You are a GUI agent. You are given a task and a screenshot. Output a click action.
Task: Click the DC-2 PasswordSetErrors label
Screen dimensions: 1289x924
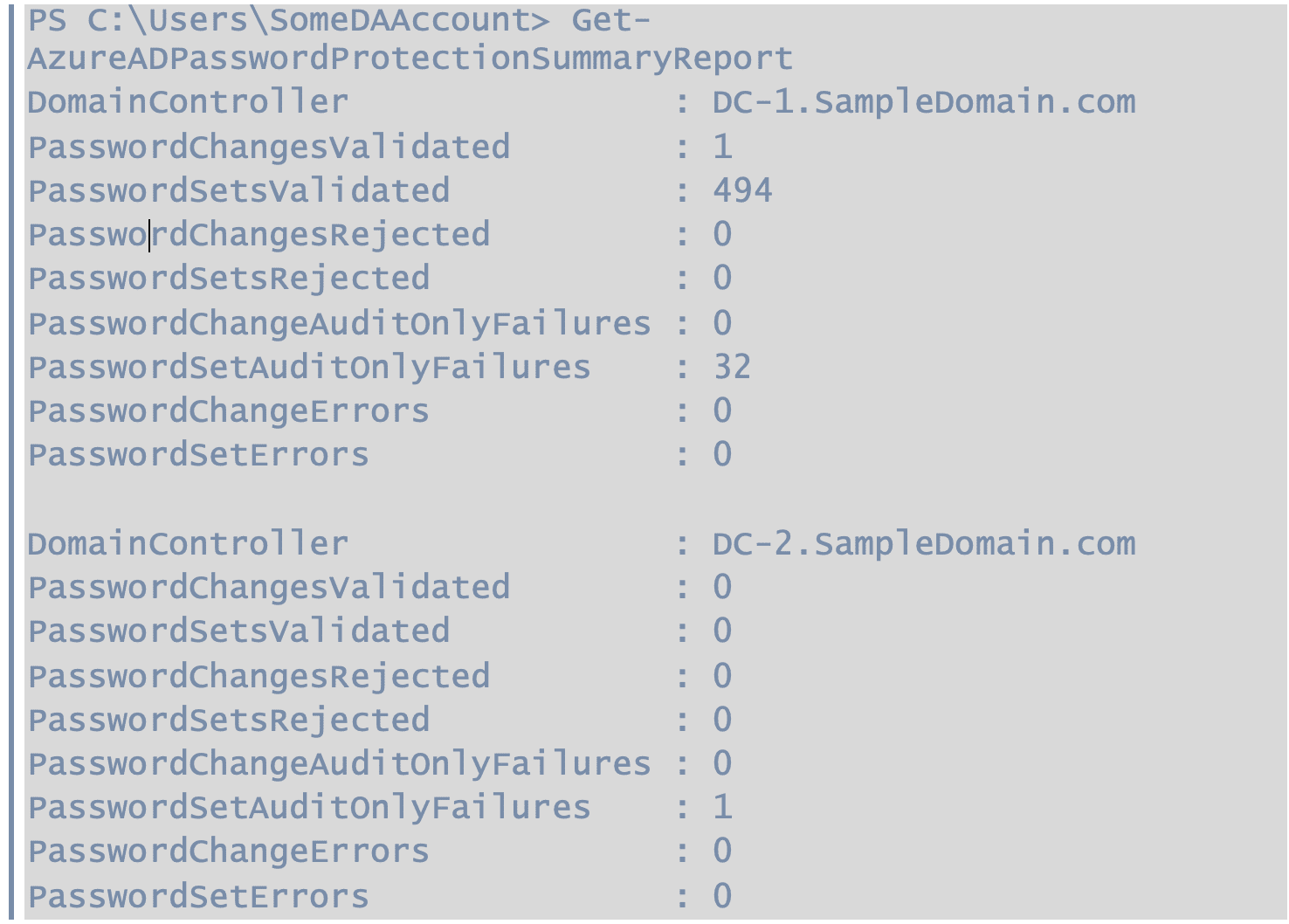[x=198, y=896]
